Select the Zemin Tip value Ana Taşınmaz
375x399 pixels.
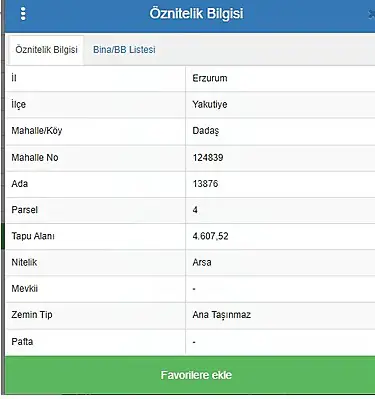point(221,315)
